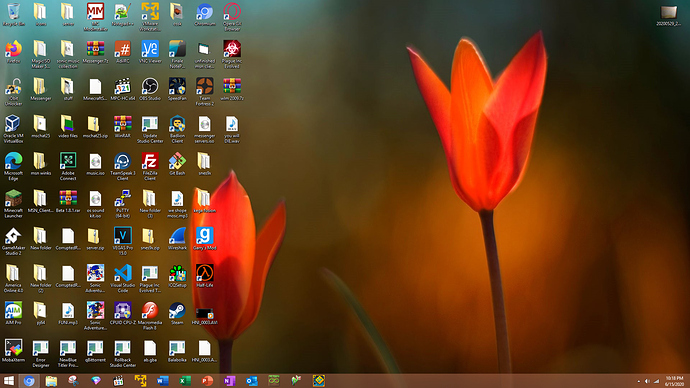Select the OBS Studio desktop icon
690x388 pixels.
[150, 89]
